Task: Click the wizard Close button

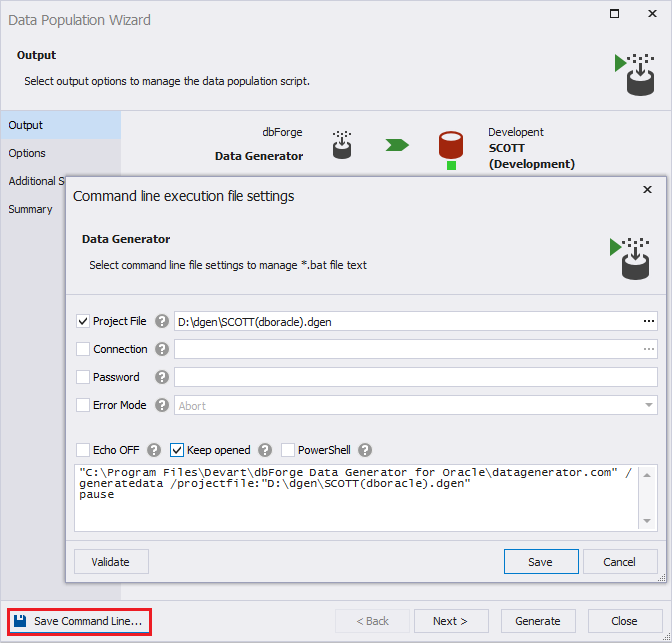Action: 625,621
